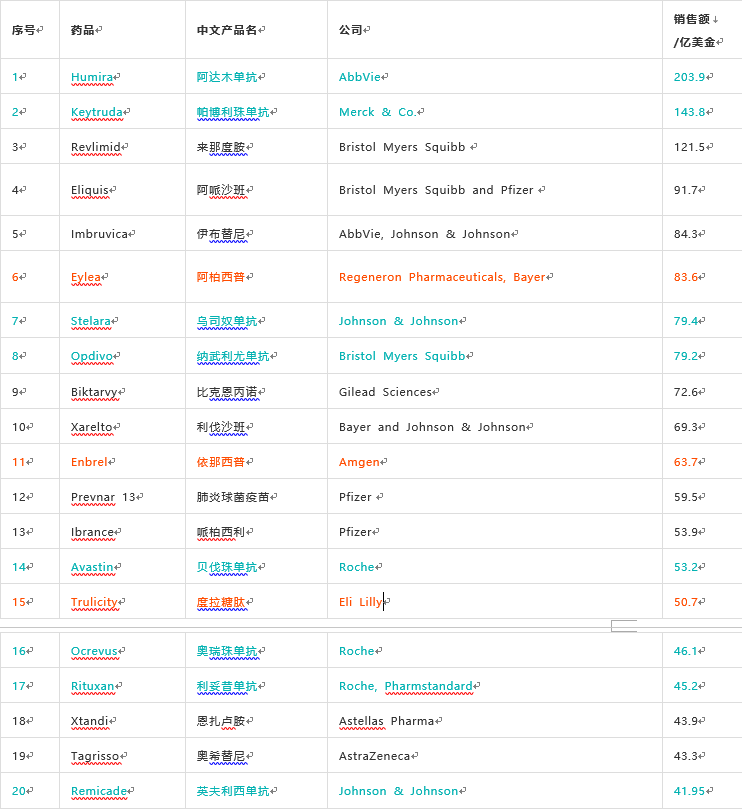Click the orange Eylea drug name
Screen dimensions: 742x810
(87, 277)
